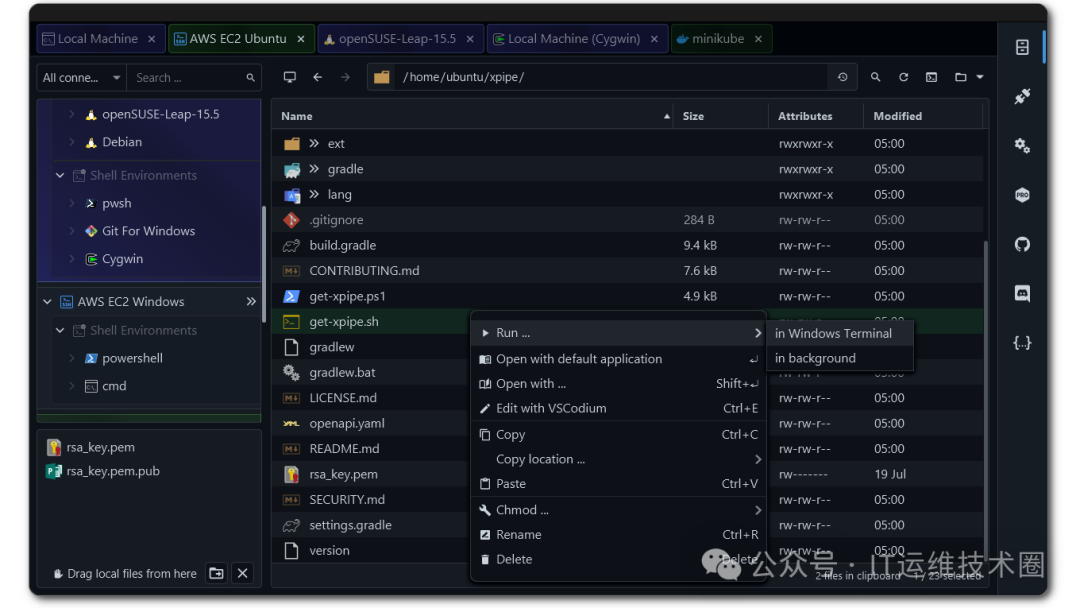Click the PRO badge icon
The image size is (1080, 608).
coord(1022,195)
